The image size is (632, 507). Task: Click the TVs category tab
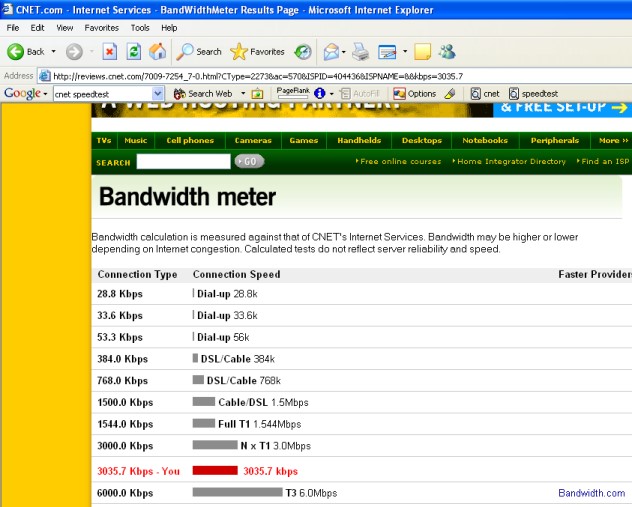[104, 140]
